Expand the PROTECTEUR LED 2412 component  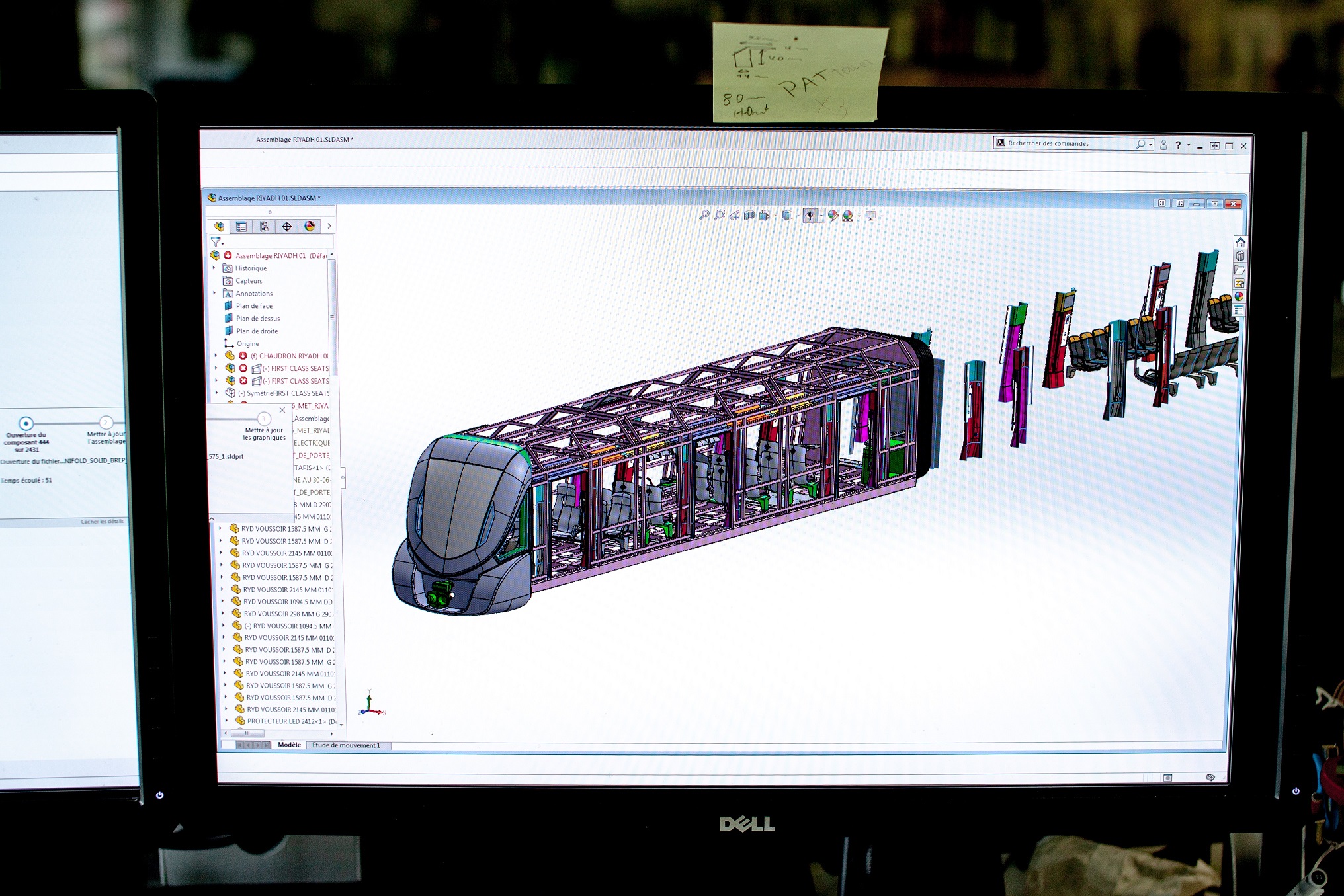[x=226, y=721]
